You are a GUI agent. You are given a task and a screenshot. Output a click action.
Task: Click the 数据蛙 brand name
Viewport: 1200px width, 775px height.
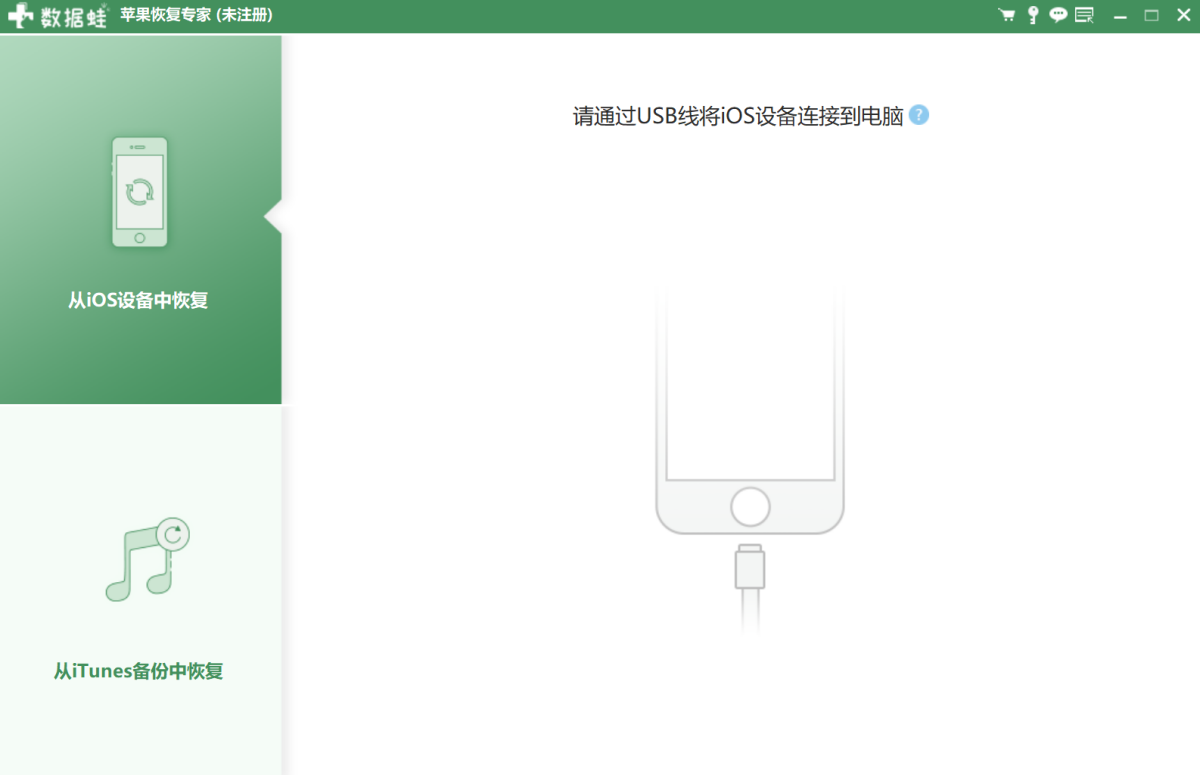73,17
